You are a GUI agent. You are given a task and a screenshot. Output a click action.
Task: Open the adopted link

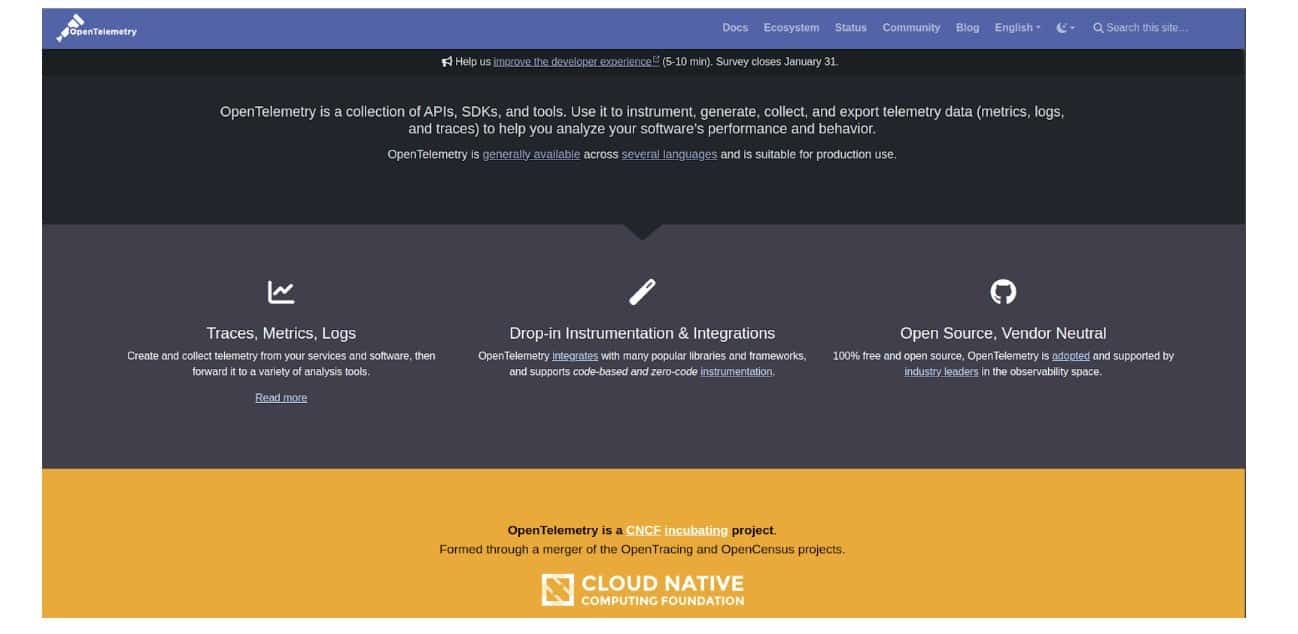(x=1071, y=356)
